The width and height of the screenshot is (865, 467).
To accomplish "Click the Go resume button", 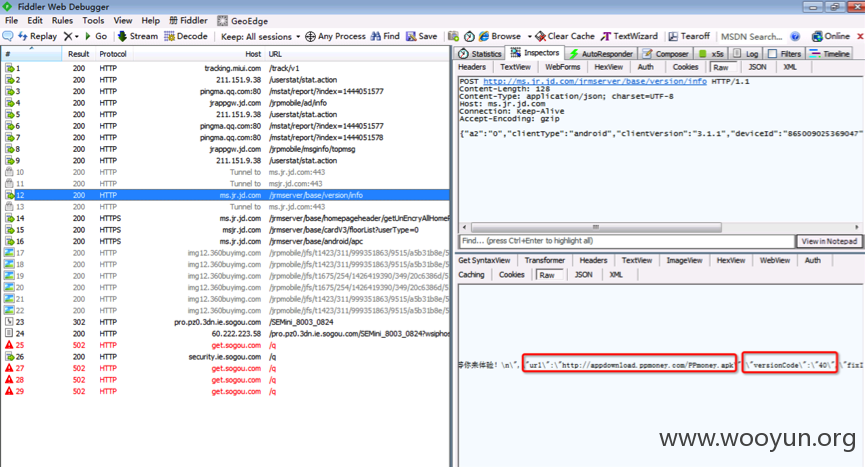I will [96, 36].
